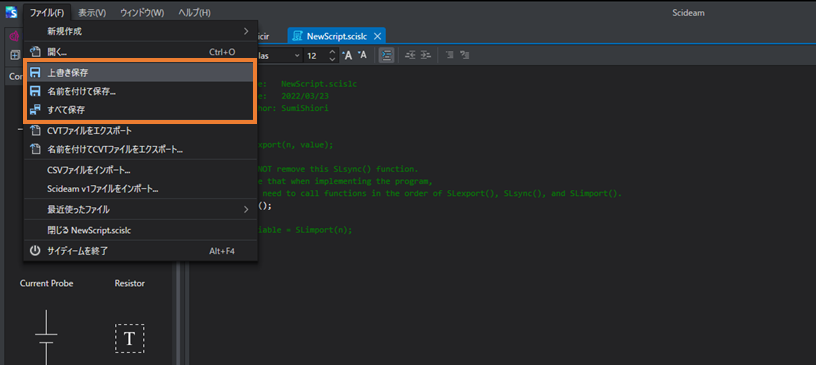816x365 pixels.
Task: Click the サイディームを終了 power icon
Action: coord(35,251)
